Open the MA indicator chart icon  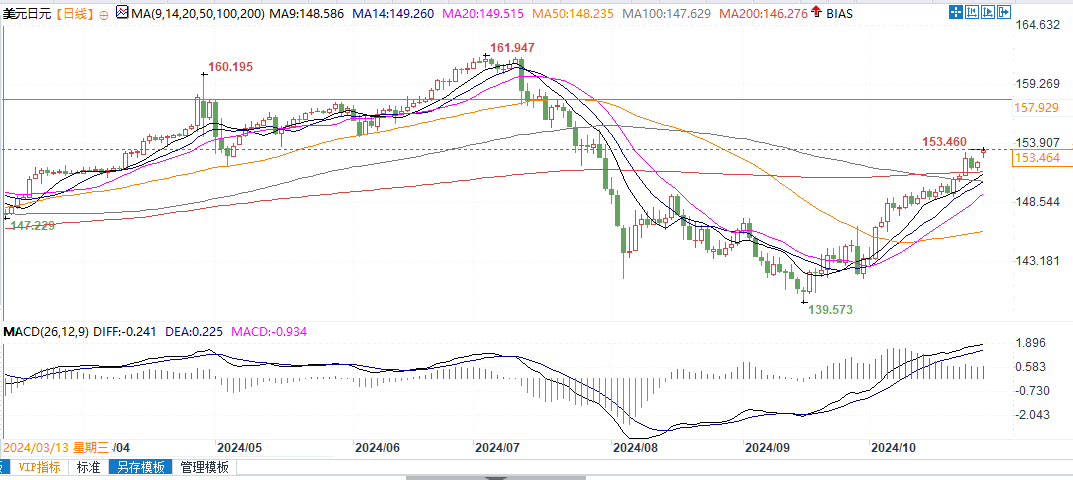[121, 14]
